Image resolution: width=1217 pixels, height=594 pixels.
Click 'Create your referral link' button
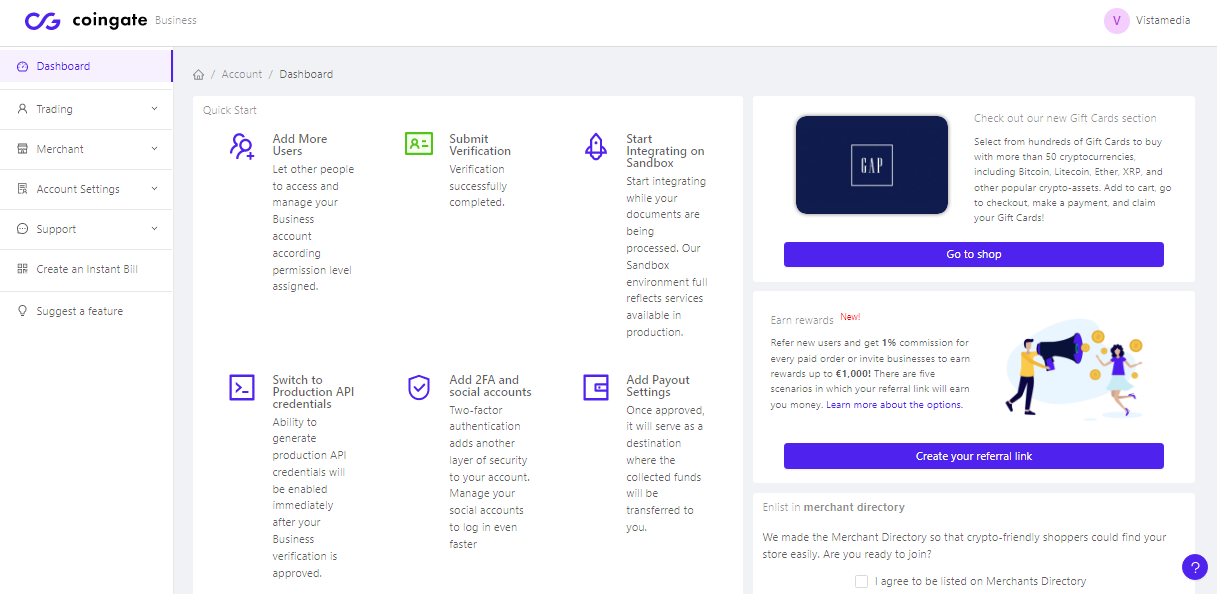tap(974, 456)
